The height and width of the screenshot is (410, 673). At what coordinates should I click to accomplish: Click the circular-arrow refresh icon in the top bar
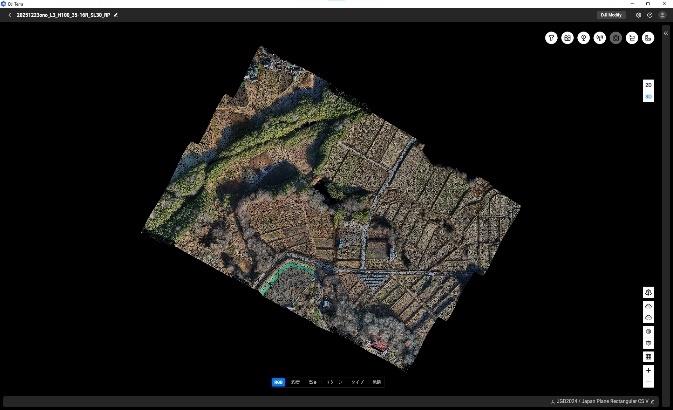point(650,15)
